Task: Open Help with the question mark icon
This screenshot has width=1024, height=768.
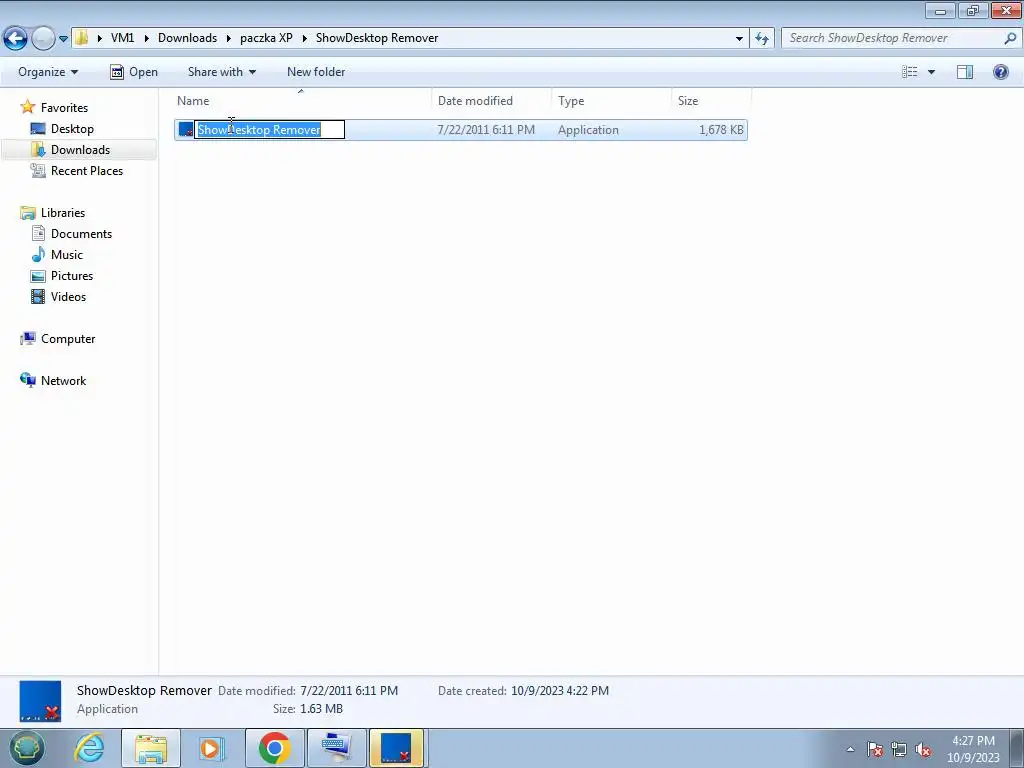Action: [1000, 72]
